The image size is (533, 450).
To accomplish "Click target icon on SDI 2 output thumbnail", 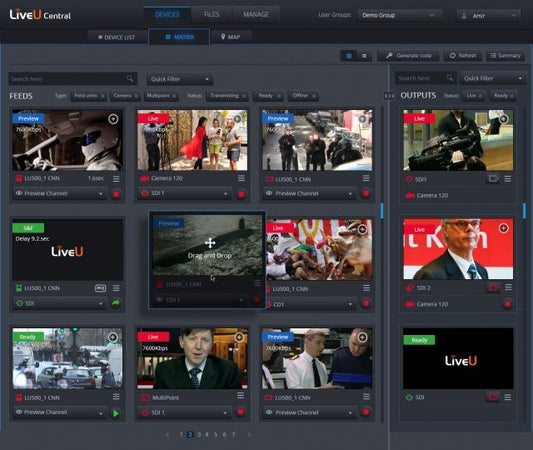I will (x=503, y=228).
